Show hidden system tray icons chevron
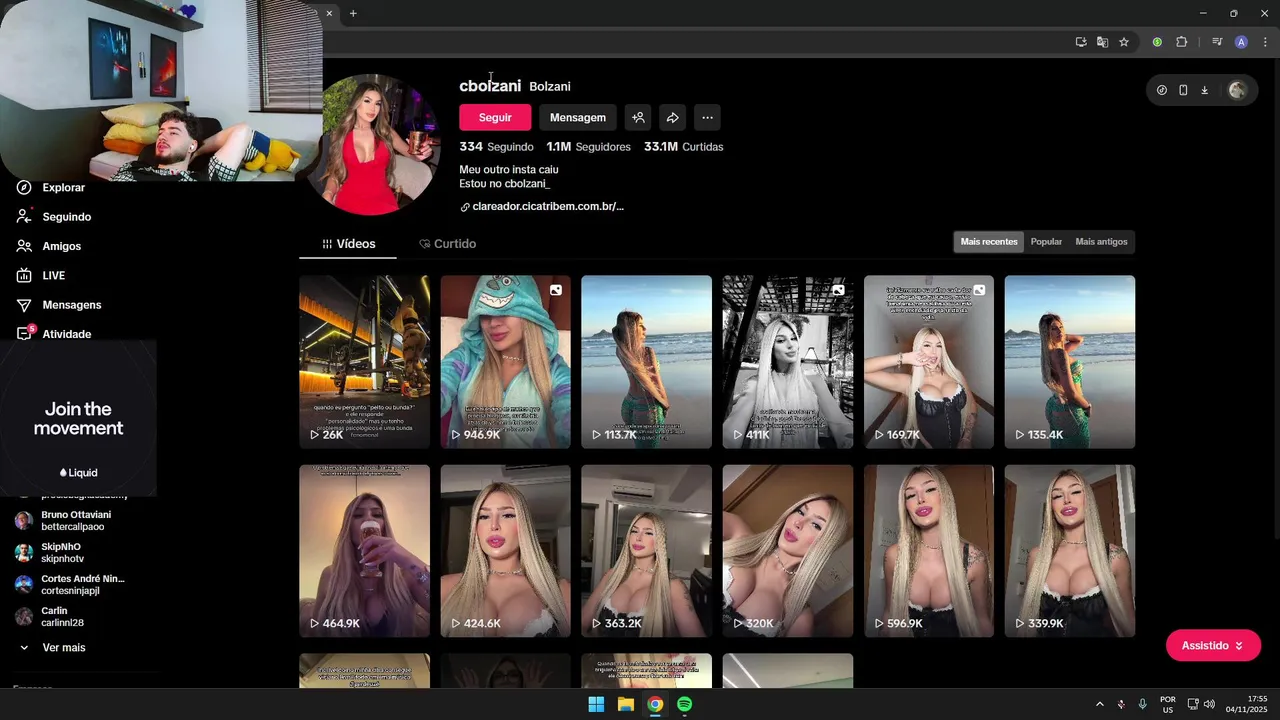 pos(1099,704)
